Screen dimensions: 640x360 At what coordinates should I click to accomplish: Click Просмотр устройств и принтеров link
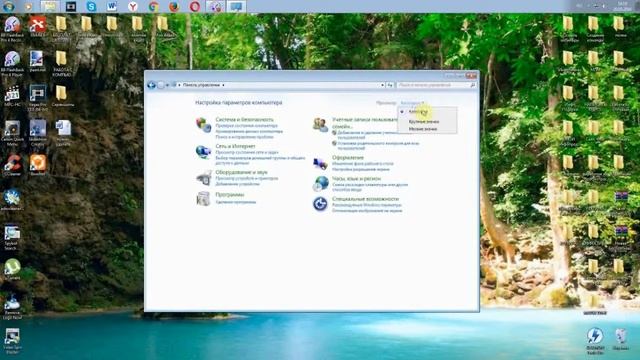(247, 178)
